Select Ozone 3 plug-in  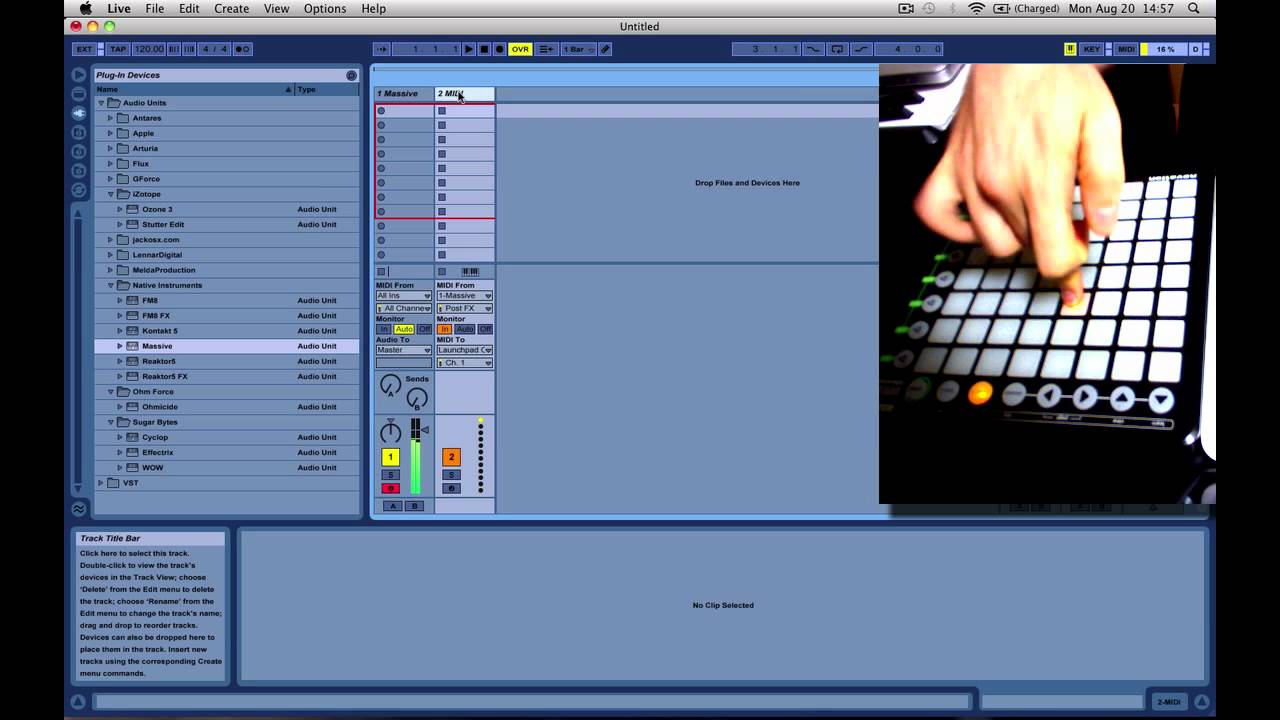(x=227, y=209)
